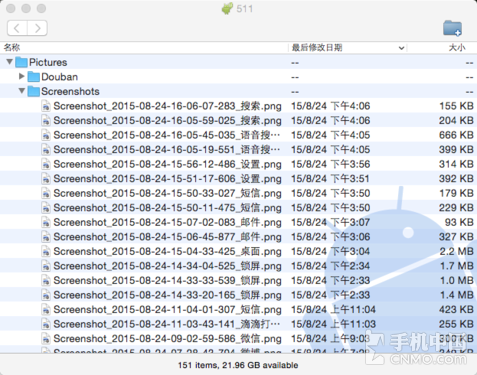Expand the Douban folder triangle
Viewport: 477px width, 375px height.
pyautogui.click(x=22, y=76)
